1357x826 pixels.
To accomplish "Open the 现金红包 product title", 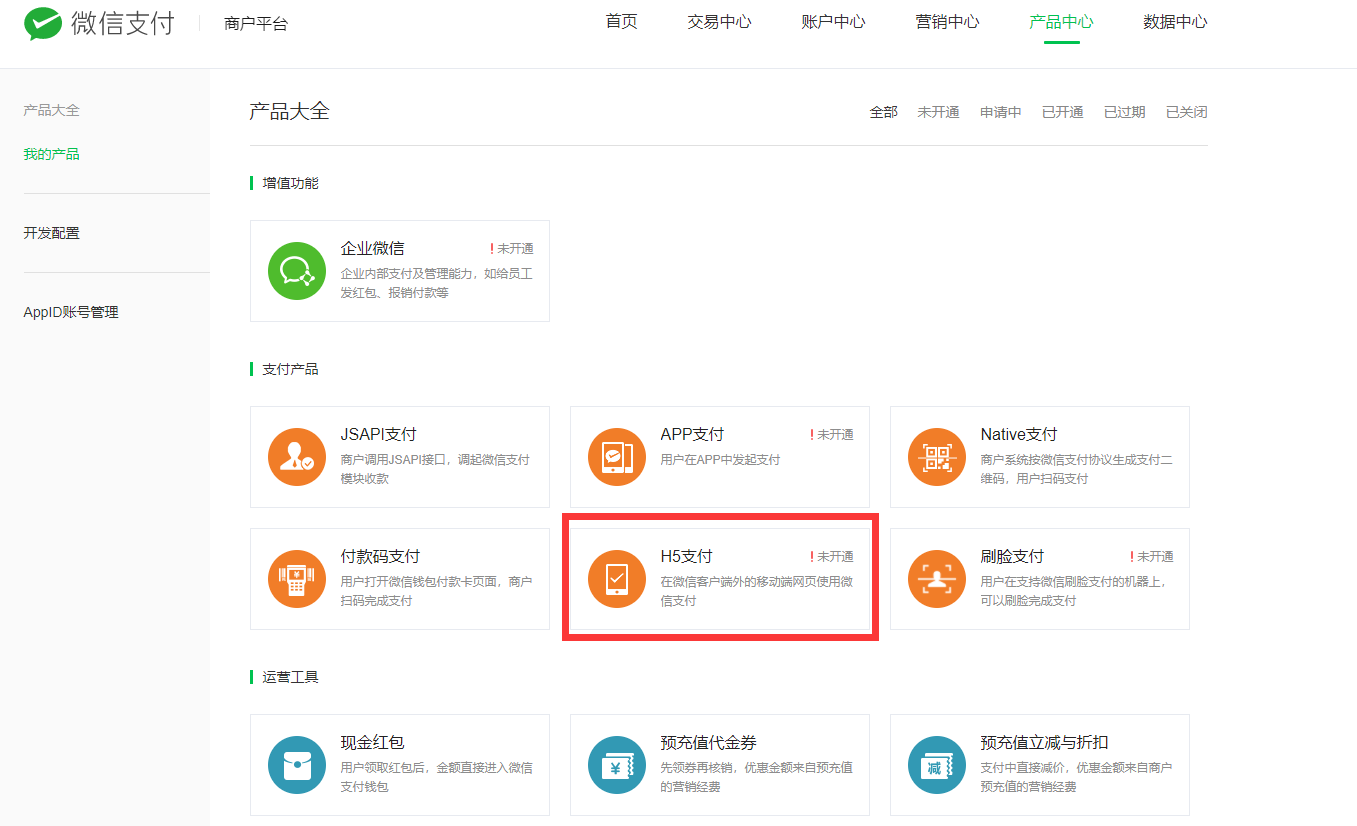I will pyautogui.click(x=373, y=742).
